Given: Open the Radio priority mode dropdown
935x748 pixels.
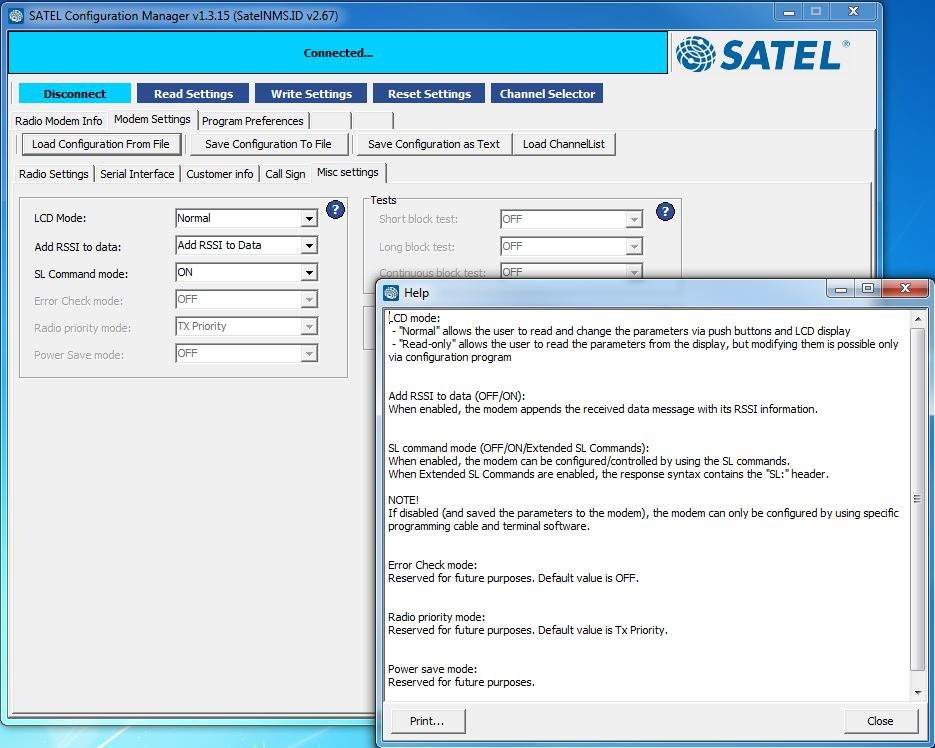Looking at the screenshot, I should coord(309,326).
